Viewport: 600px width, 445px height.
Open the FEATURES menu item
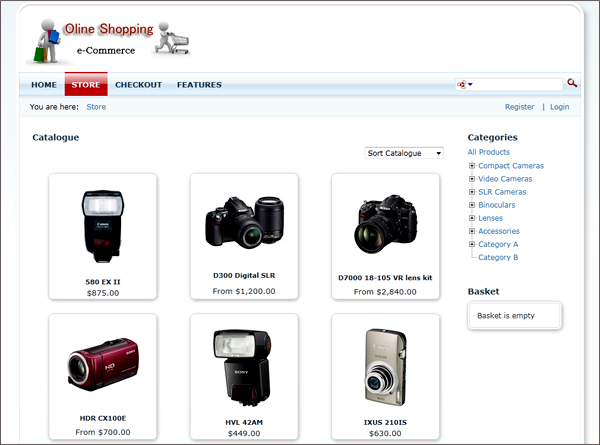[x=199, y=85]
